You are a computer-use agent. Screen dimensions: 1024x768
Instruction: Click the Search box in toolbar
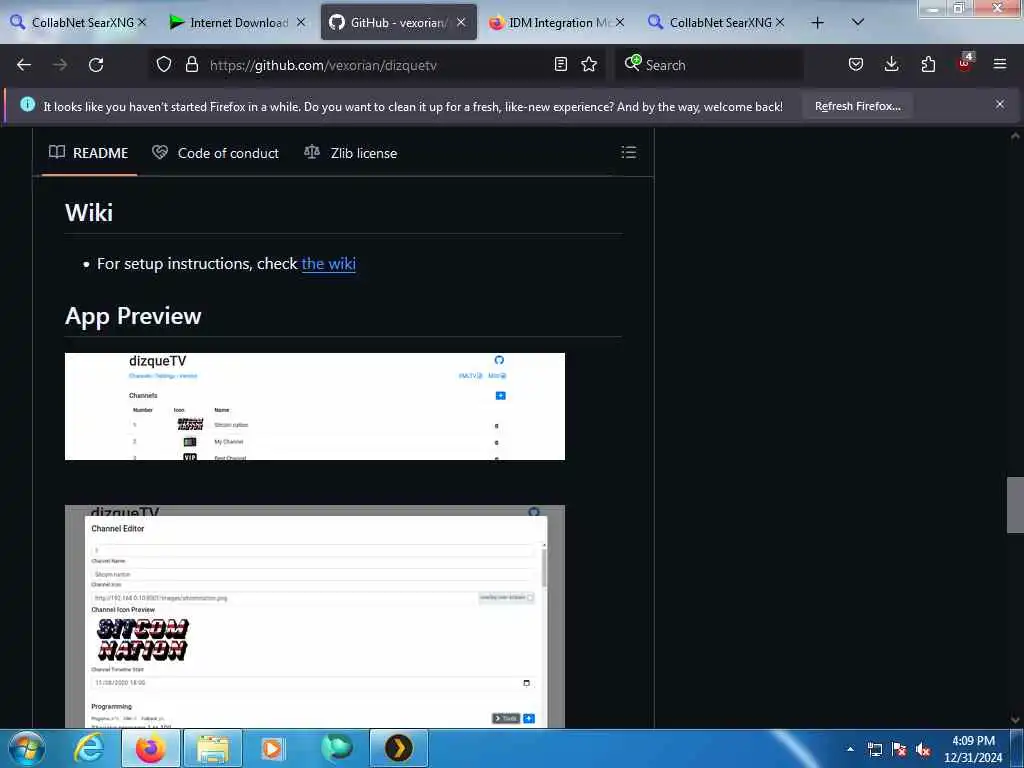tap(709, 65)
